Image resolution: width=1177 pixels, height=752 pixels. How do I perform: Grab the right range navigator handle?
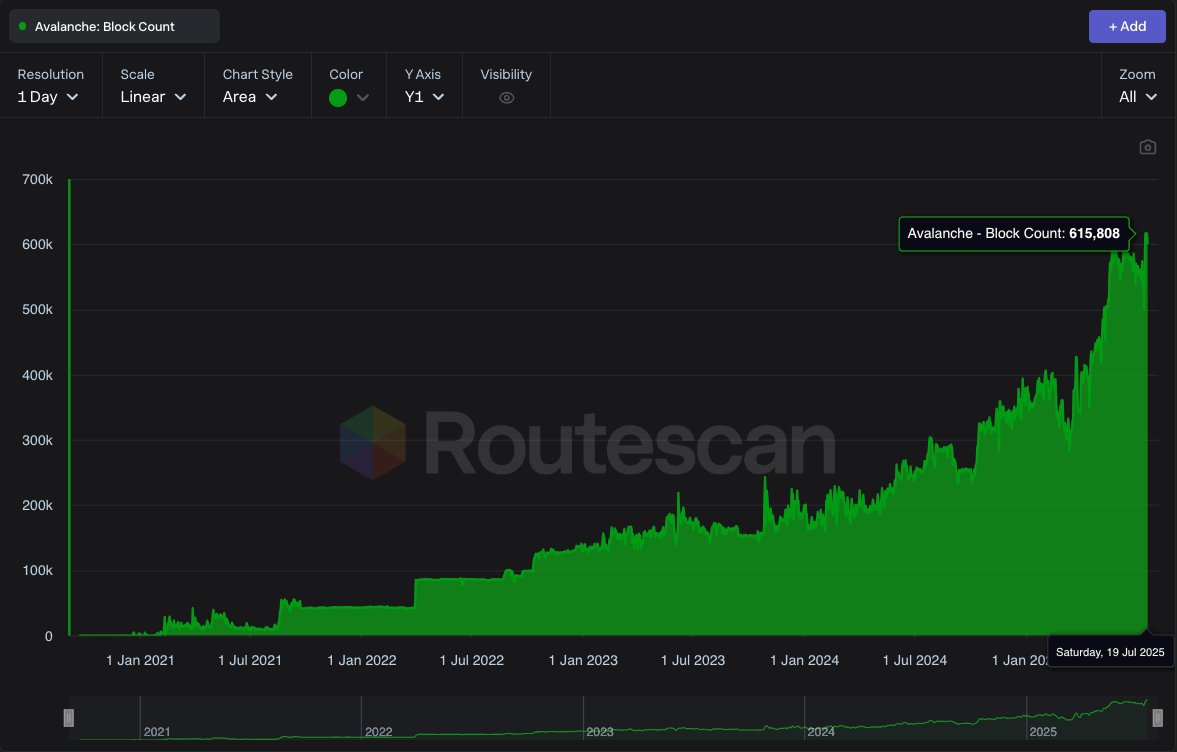click(x=1157, y=718)
